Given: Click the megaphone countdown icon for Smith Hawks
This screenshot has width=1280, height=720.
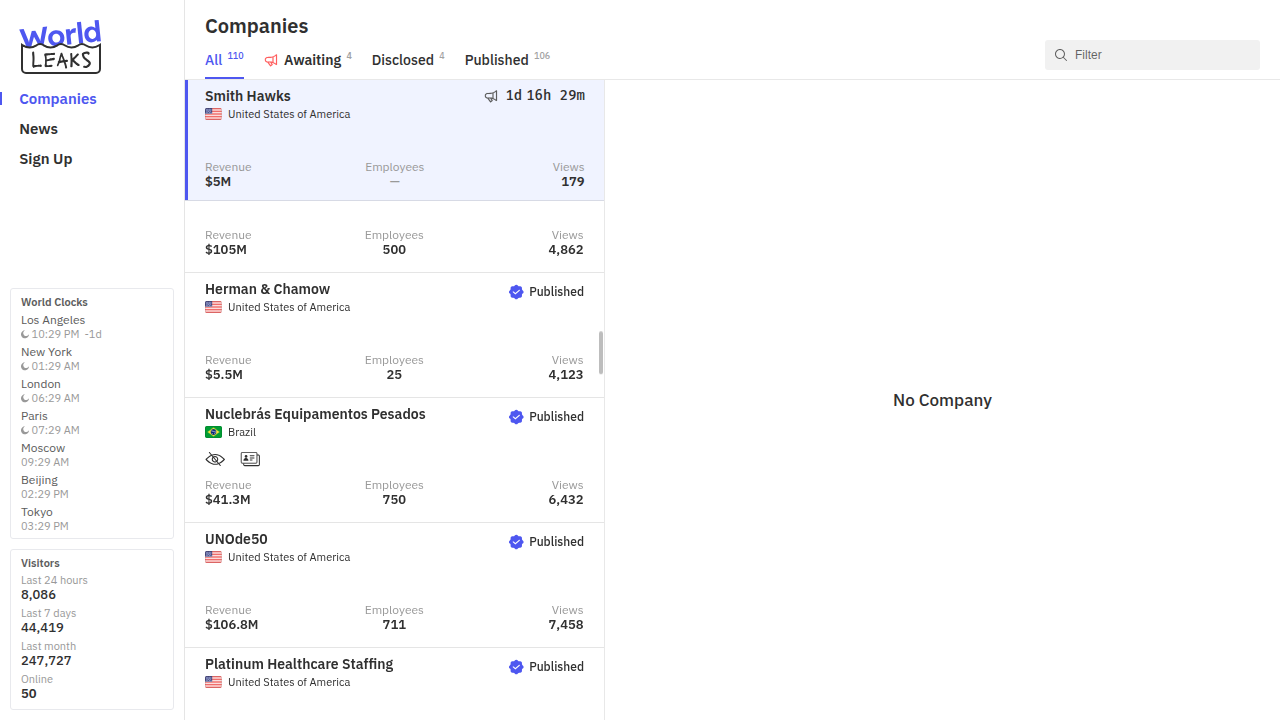Looking at the screenshot, I should (x=491, y=96).
